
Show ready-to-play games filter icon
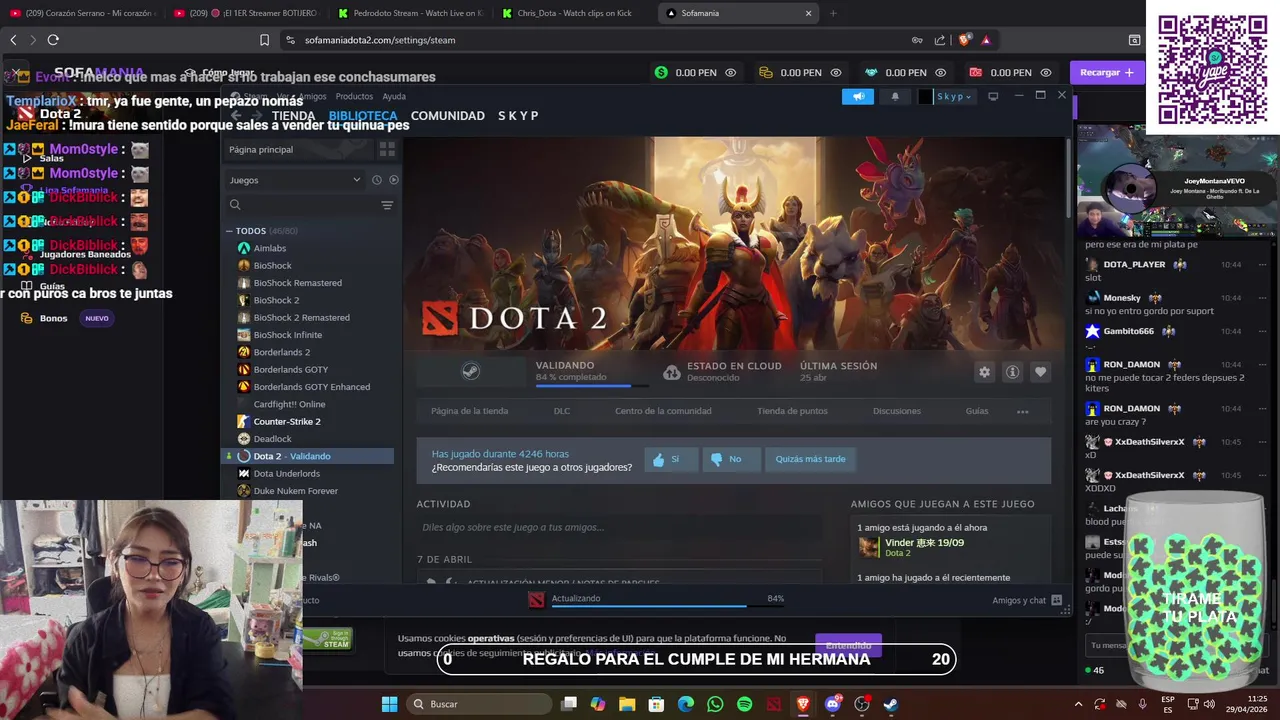tap(393, 180)
